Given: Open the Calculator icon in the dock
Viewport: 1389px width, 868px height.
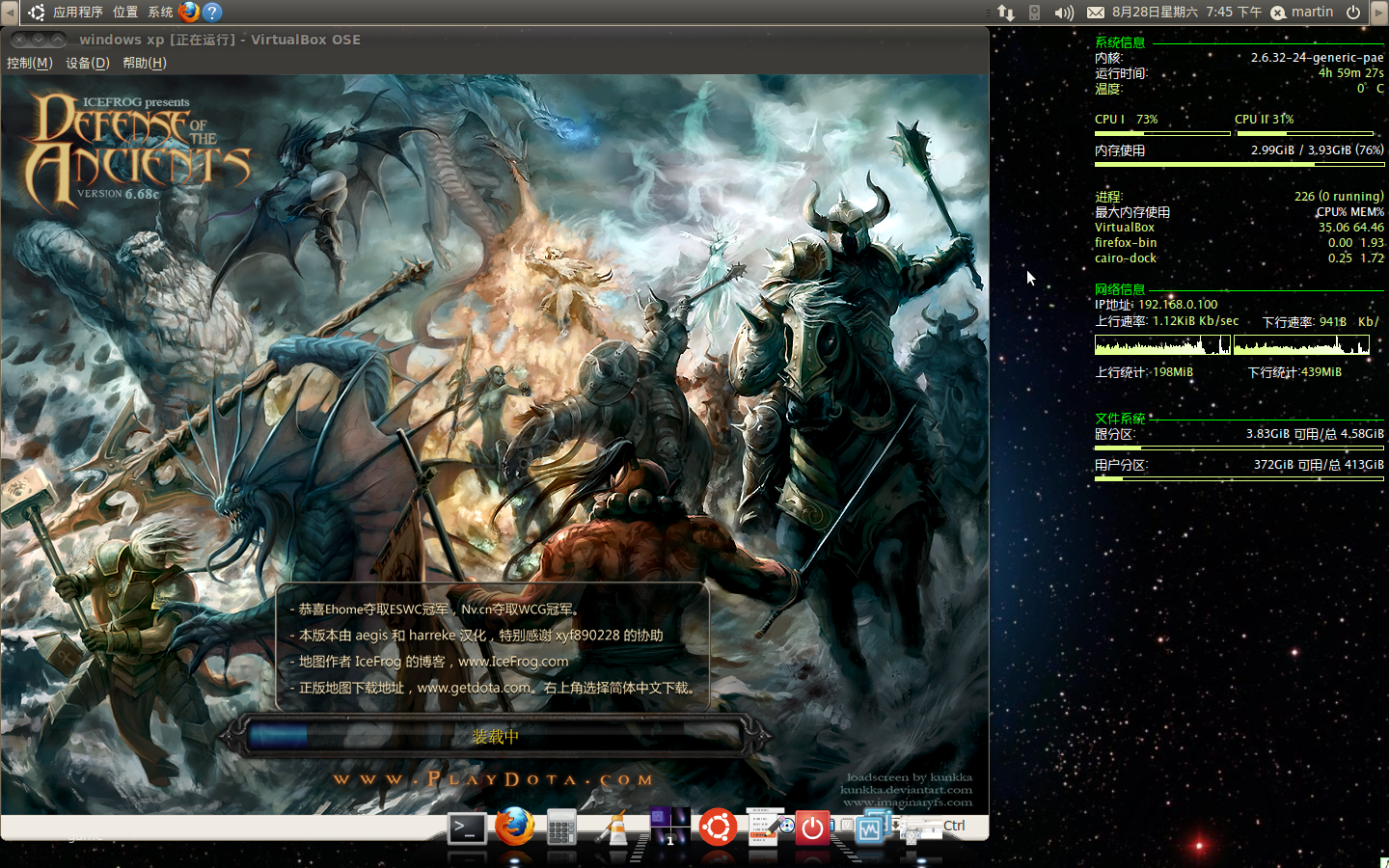Looking at the screenshot, I should [x=561, y=828].
